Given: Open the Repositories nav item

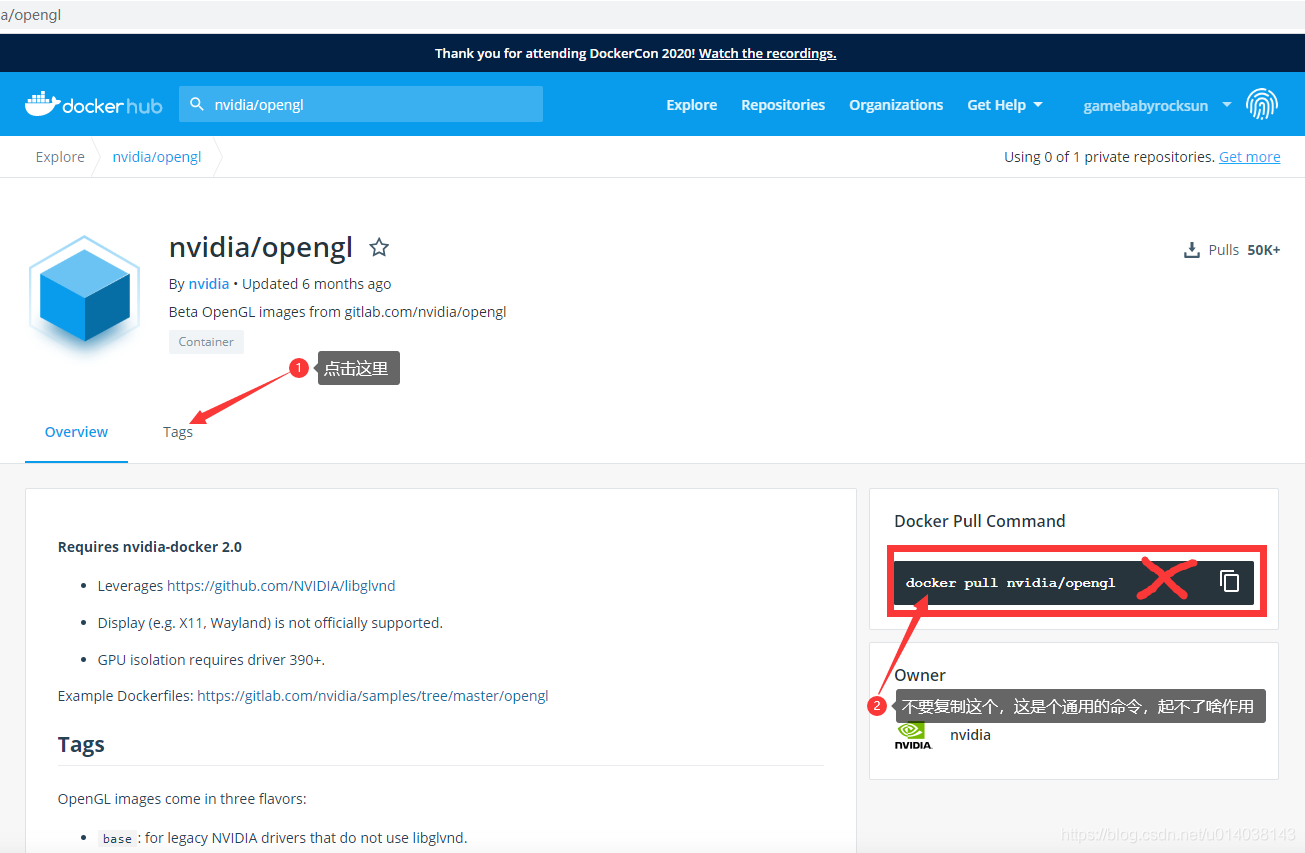Looking at the screenshot, I should pos(783,105).
